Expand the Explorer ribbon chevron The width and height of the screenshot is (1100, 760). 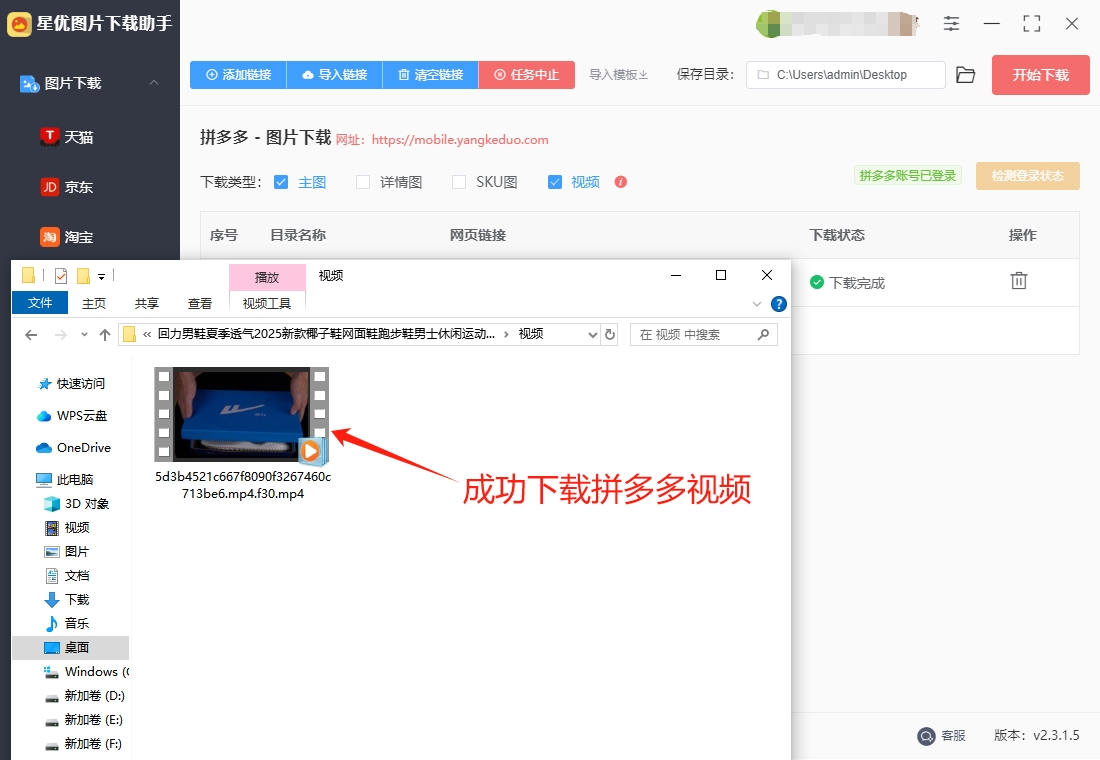pos(757,304)
